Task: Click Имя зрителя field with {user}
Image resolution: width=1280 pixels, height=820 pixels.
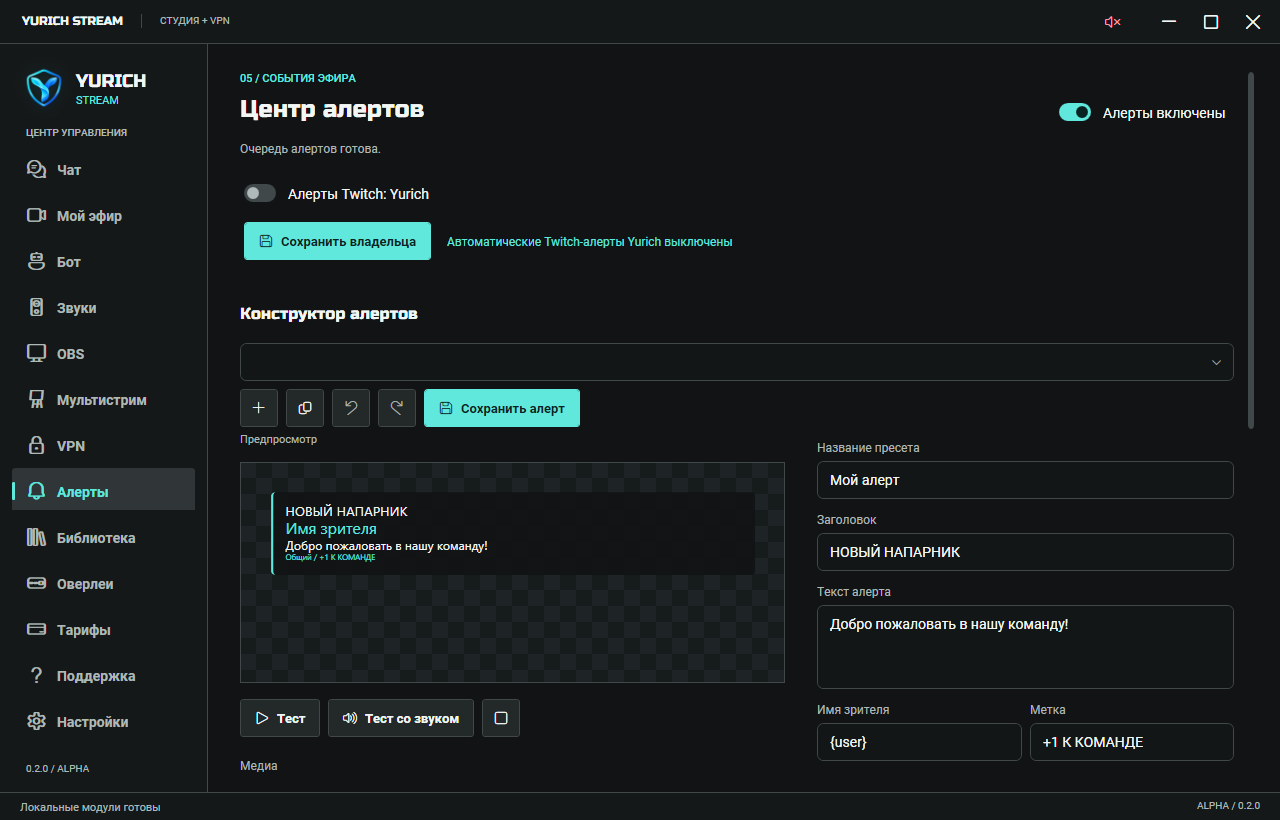Action: coord(919,742)
